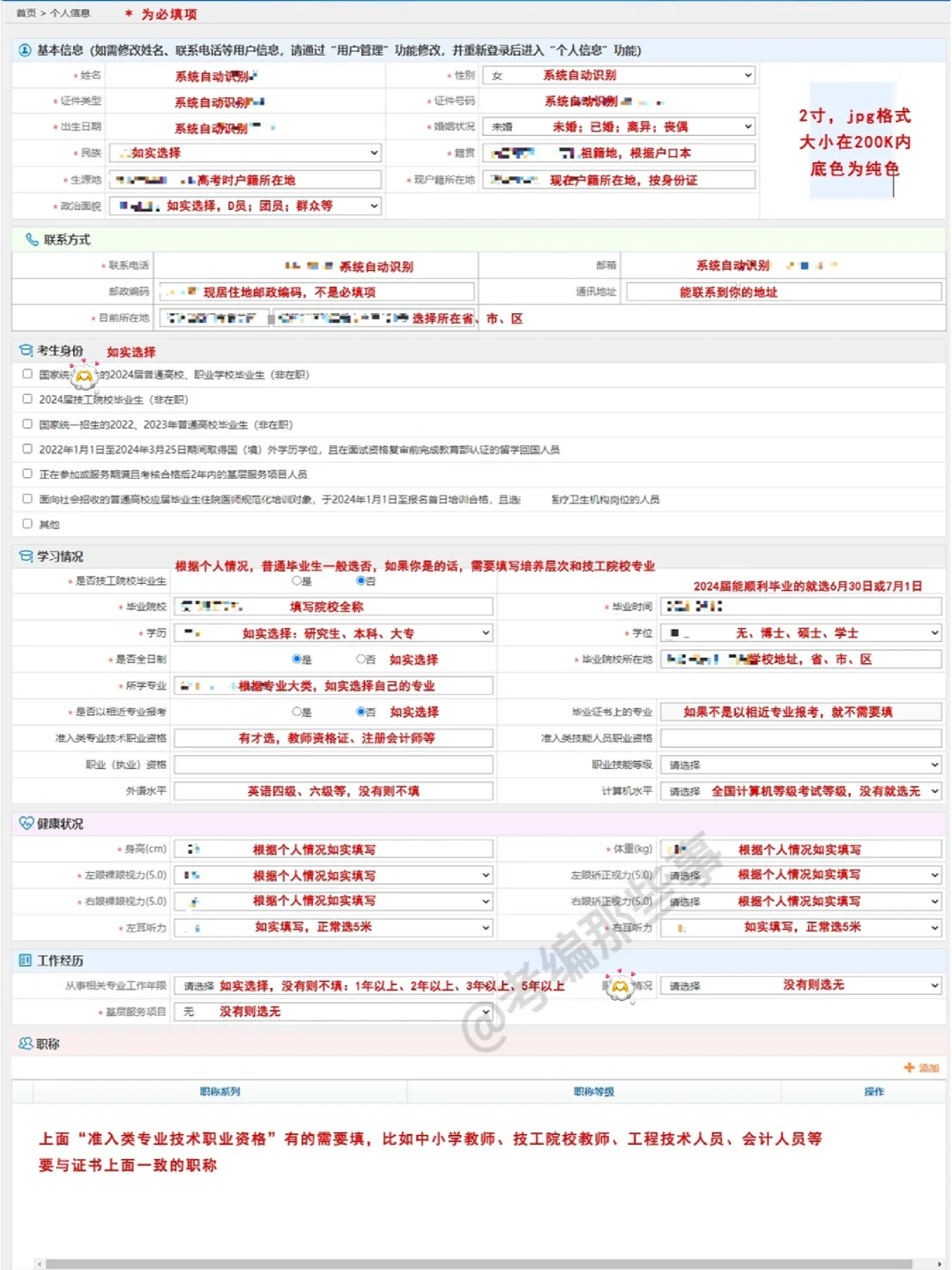Click the 所学专业 input field
This screenshot has height=1270, width=952.
[333, 685]
